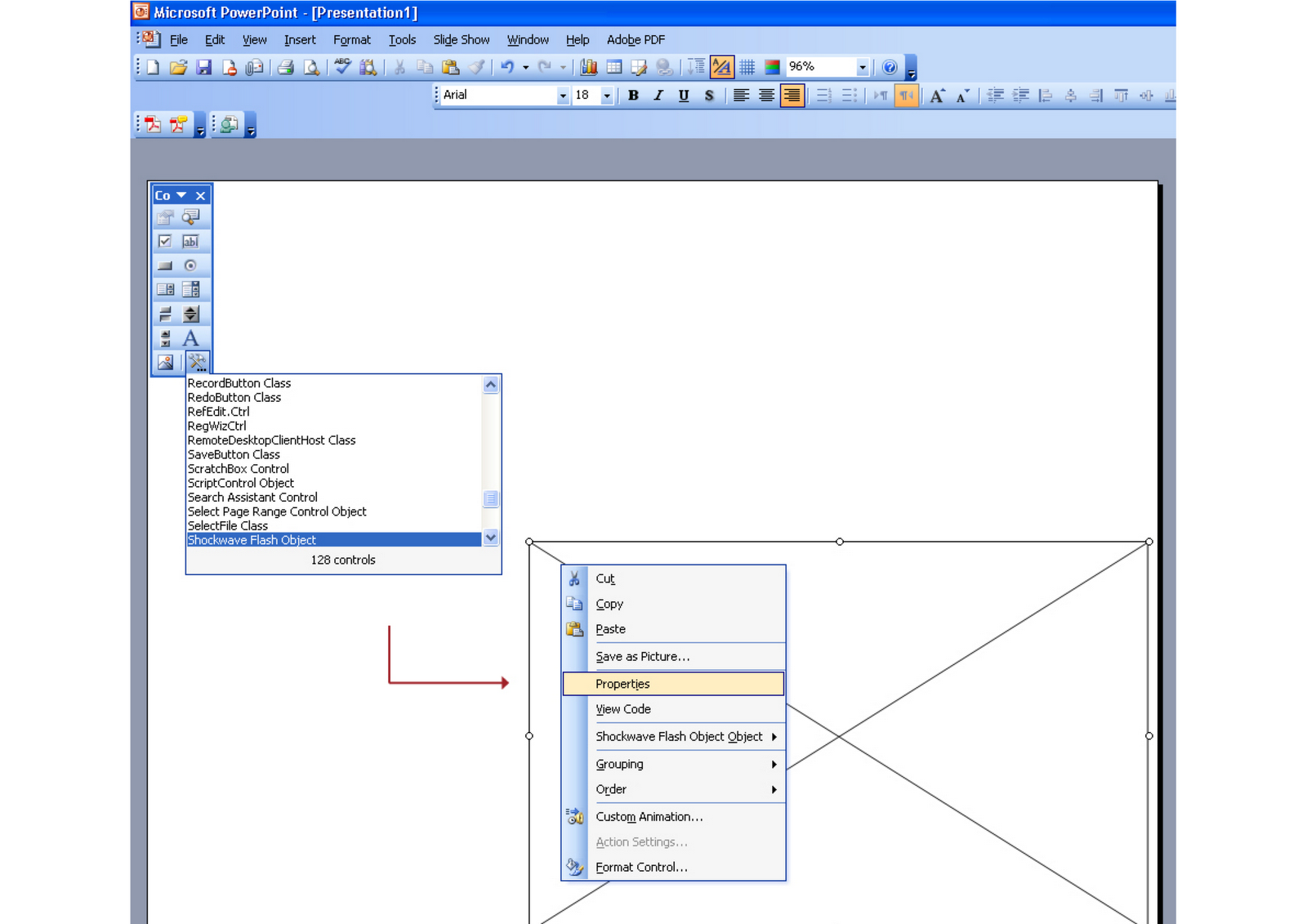Click the Print icon in the toolbar
The width and height of the screenshot is (1307, 924).
tap(285, 67)
